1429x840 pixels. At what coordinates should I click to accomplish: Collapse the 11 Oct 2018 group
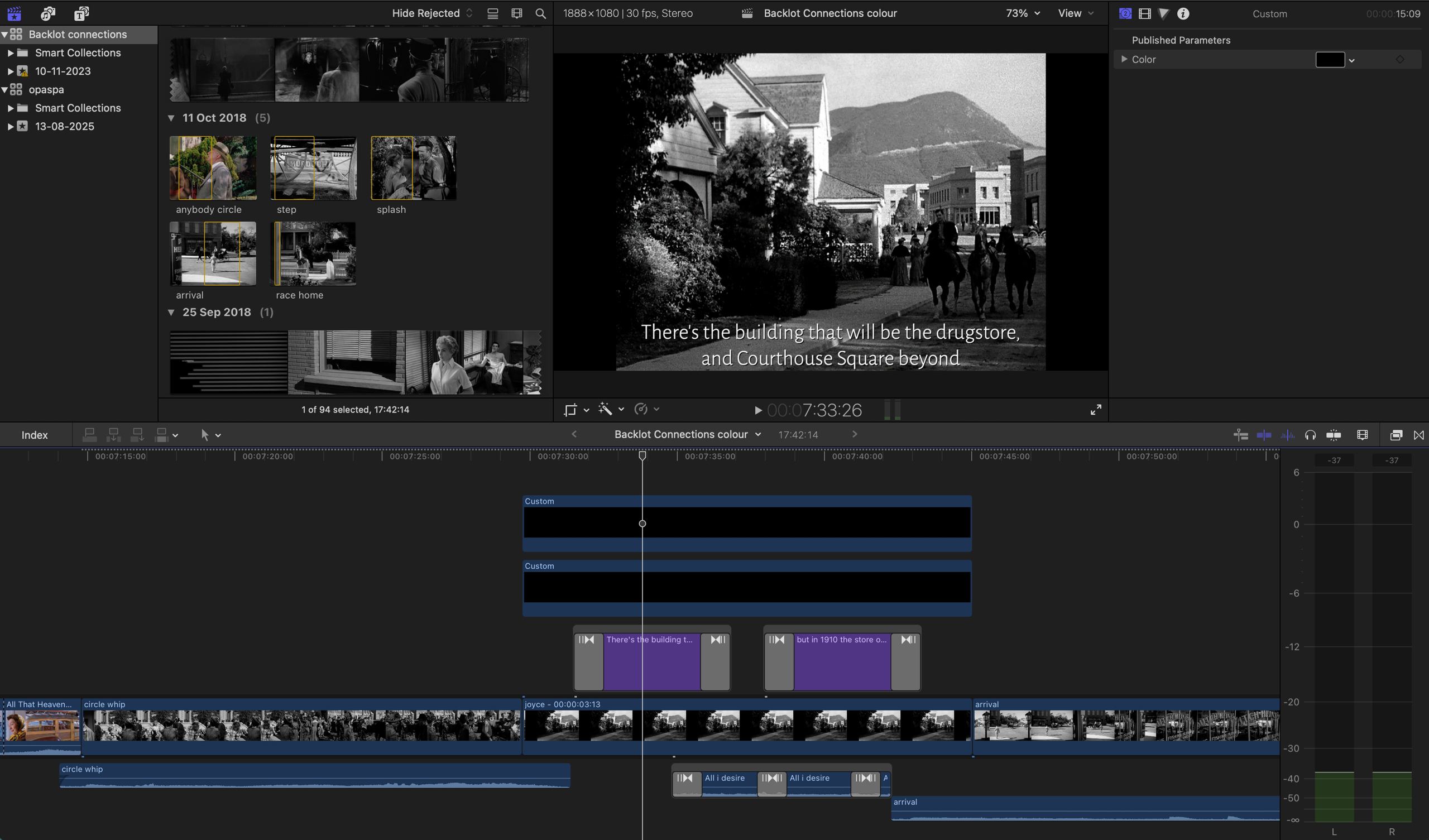coord(171,118)
